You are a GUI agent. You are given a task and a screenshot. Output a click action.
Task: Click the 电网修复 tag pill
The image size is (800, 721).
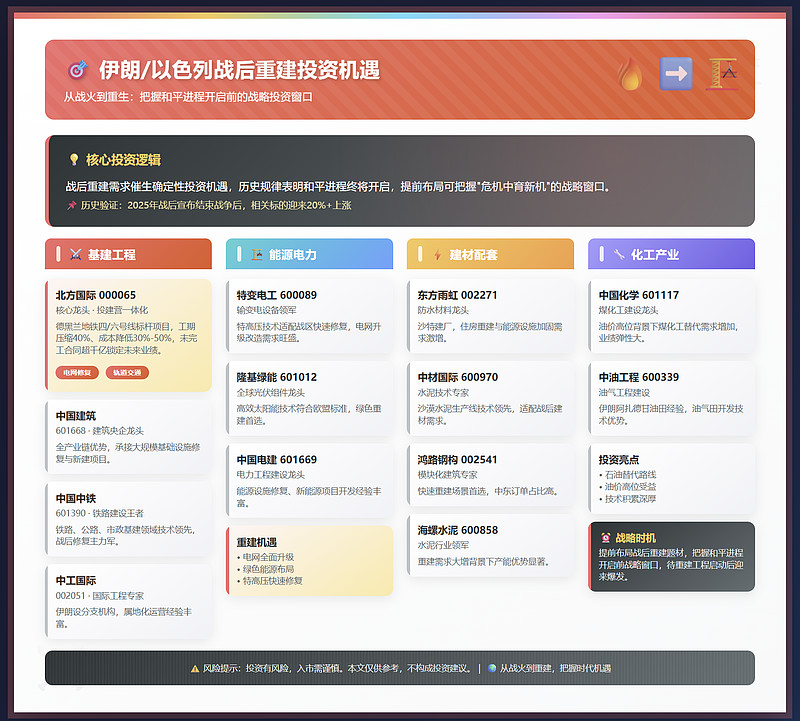tap(77, 372)
